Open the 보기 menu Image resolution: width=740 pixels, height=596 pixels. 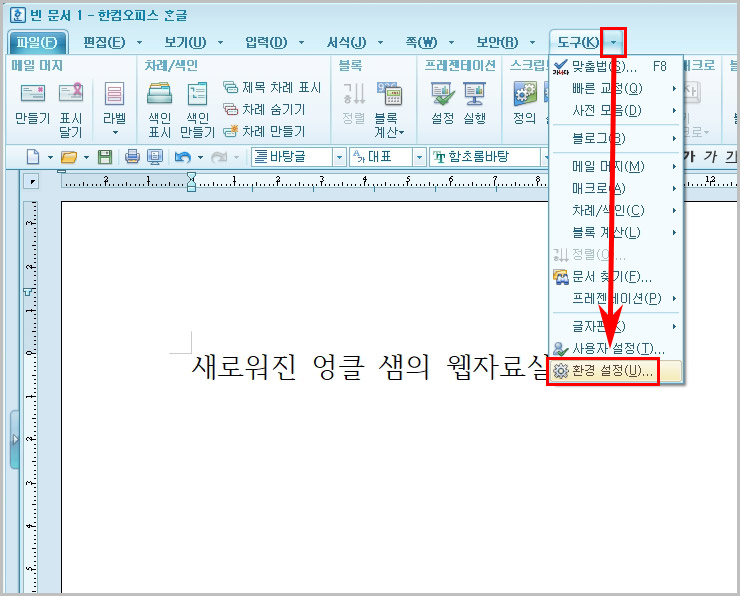click(x=185, y=42)
